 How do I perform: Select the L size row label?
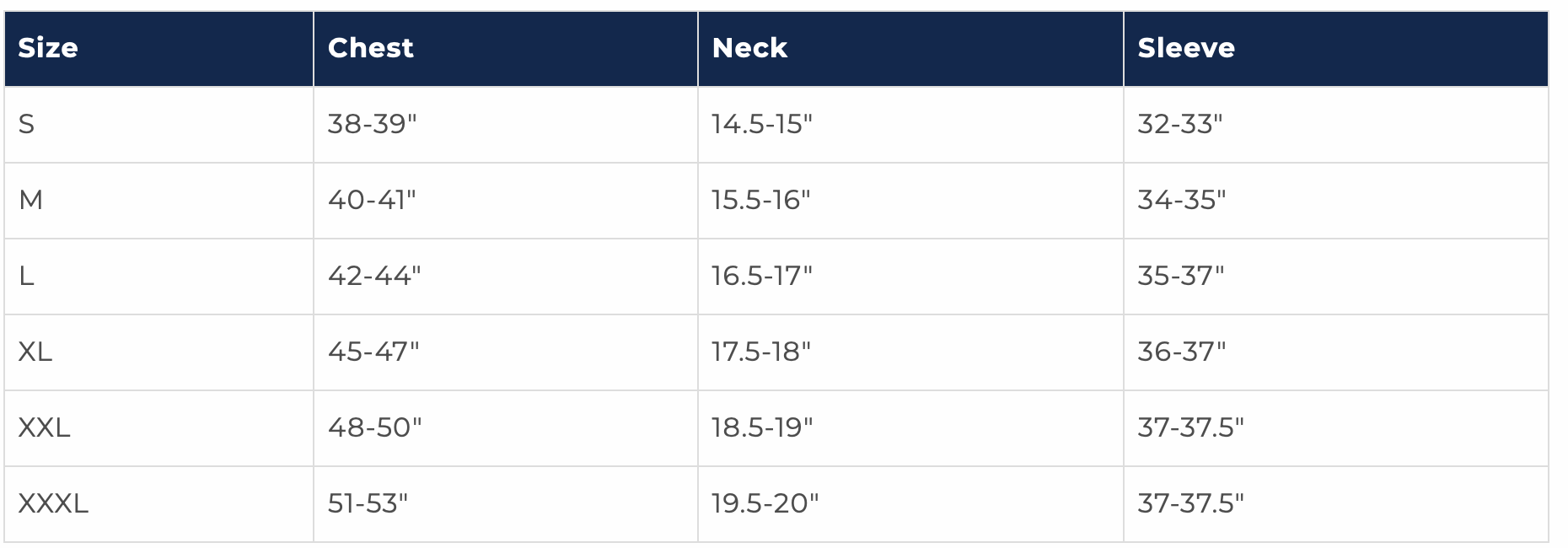coord(27,277)
